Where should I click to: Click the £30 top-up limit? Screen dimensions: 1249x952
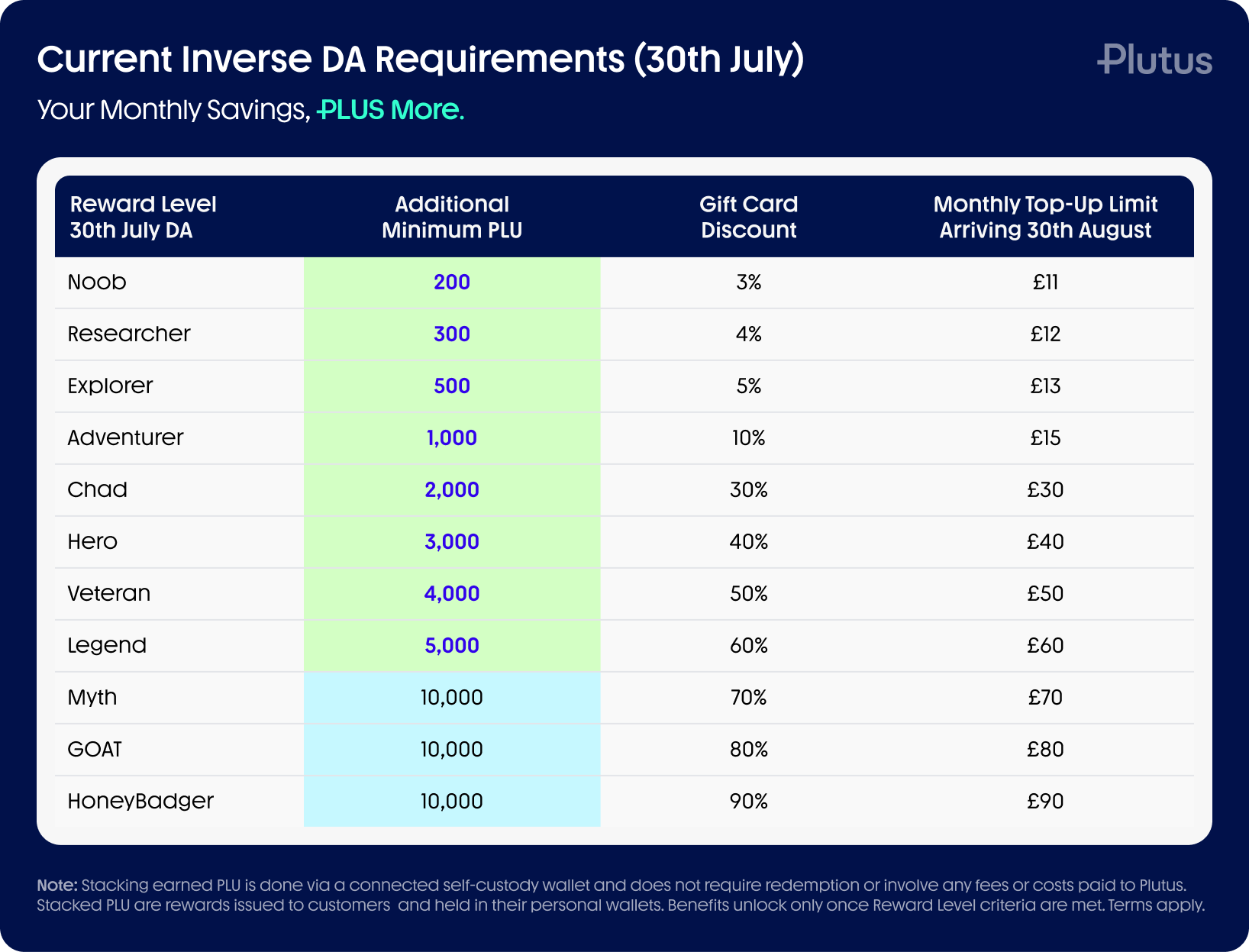click(1045, 489)
